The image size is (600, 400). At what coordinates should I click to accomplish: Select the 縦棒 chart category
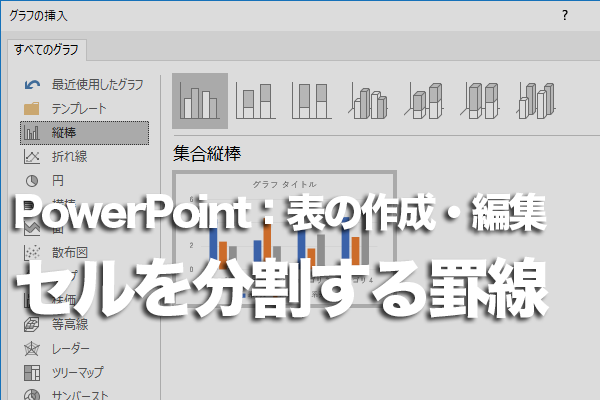[84, 133]
